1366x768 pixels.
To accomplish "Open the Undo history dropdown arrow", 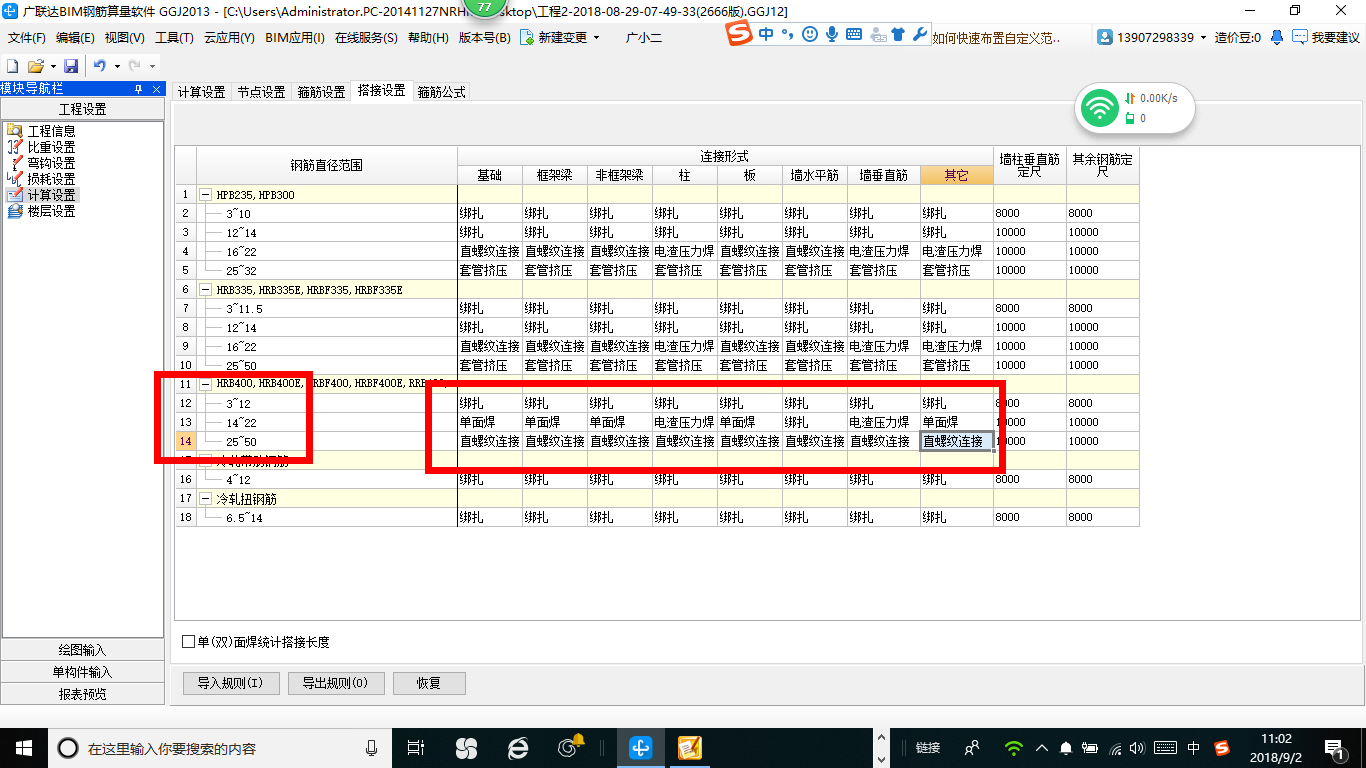I will coord(116,66).
